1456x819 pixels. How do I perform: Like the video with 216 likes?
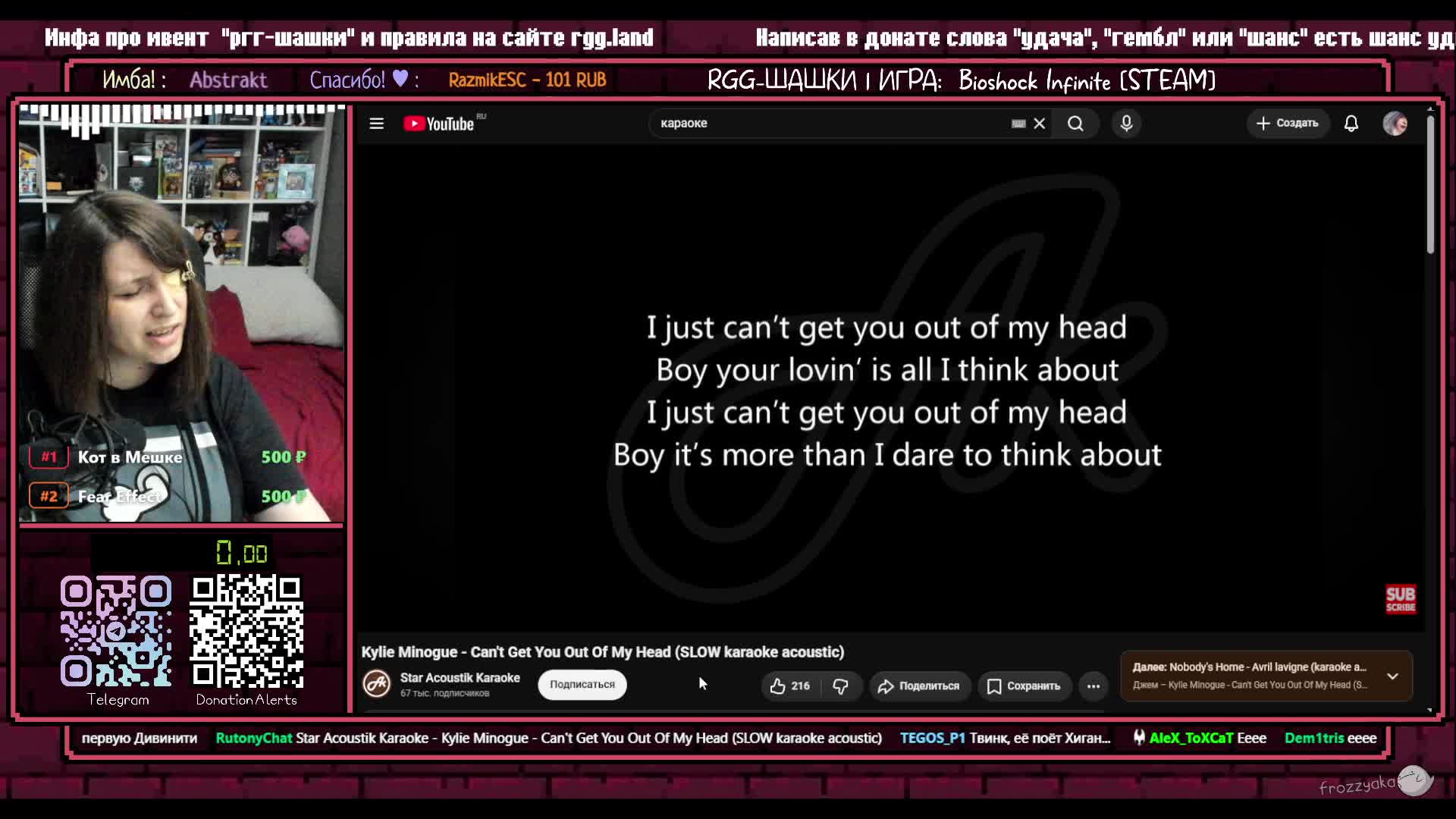pos(789,686)
